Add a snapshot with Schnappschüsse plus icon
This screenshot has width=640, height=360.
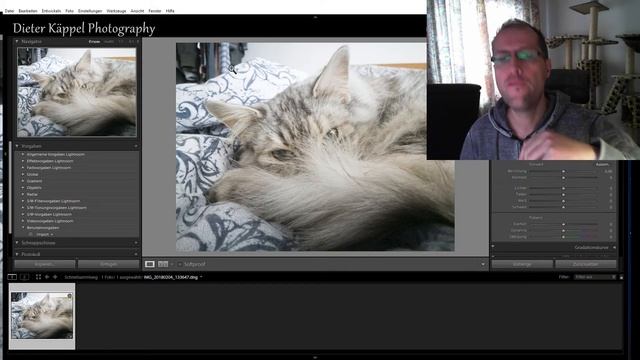point(136,243)
